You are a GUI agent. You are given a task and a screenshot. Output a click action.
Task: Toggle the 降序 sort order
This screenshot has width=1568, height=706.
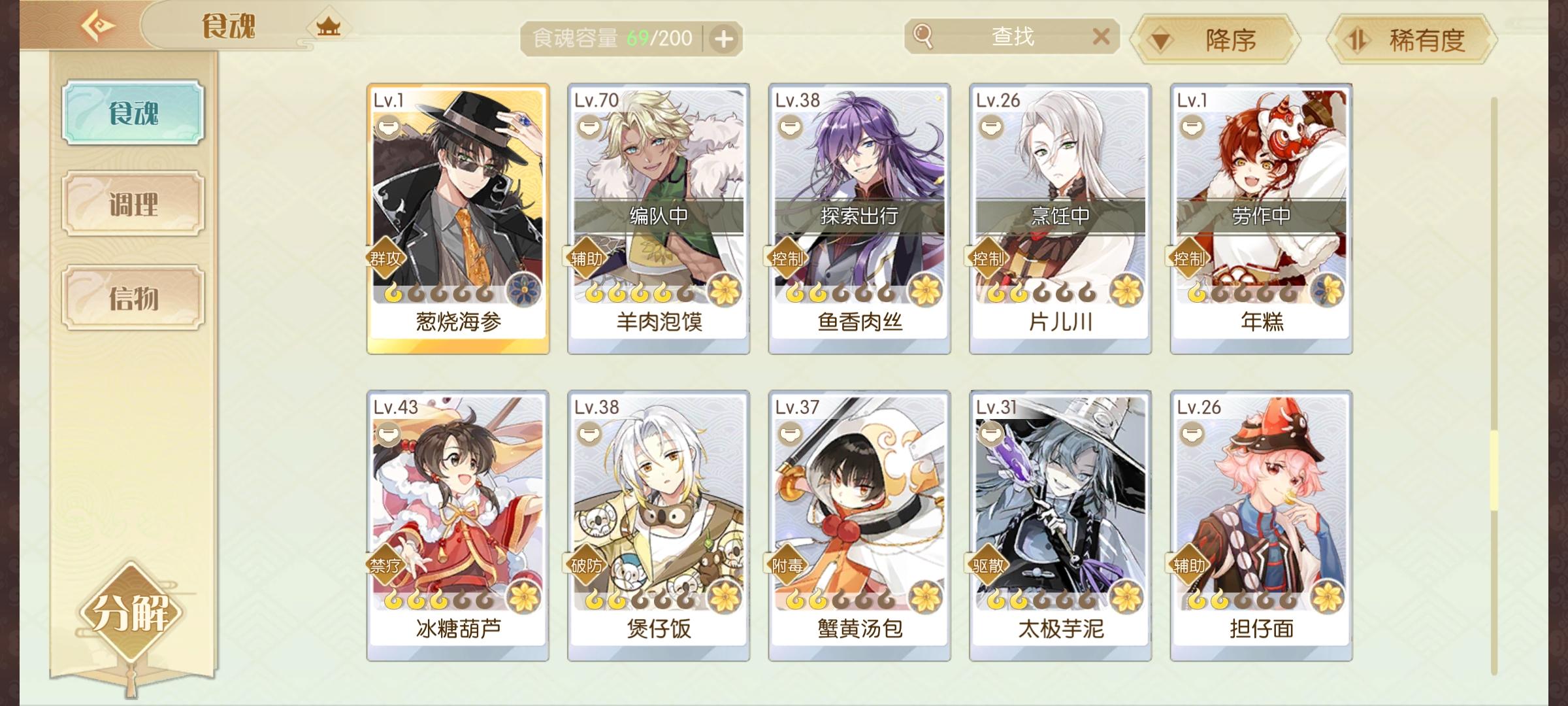pos(1216,41)
